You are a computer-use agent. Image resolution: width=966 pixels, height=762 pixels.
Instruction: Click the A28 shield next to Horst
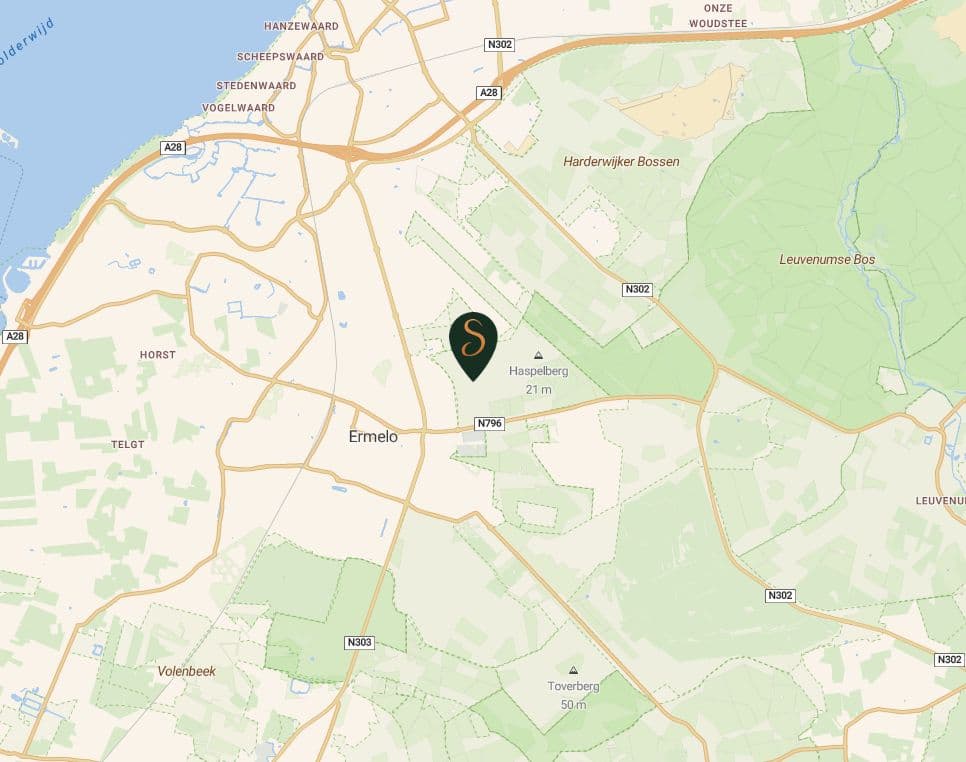click(x=15, y=336)
